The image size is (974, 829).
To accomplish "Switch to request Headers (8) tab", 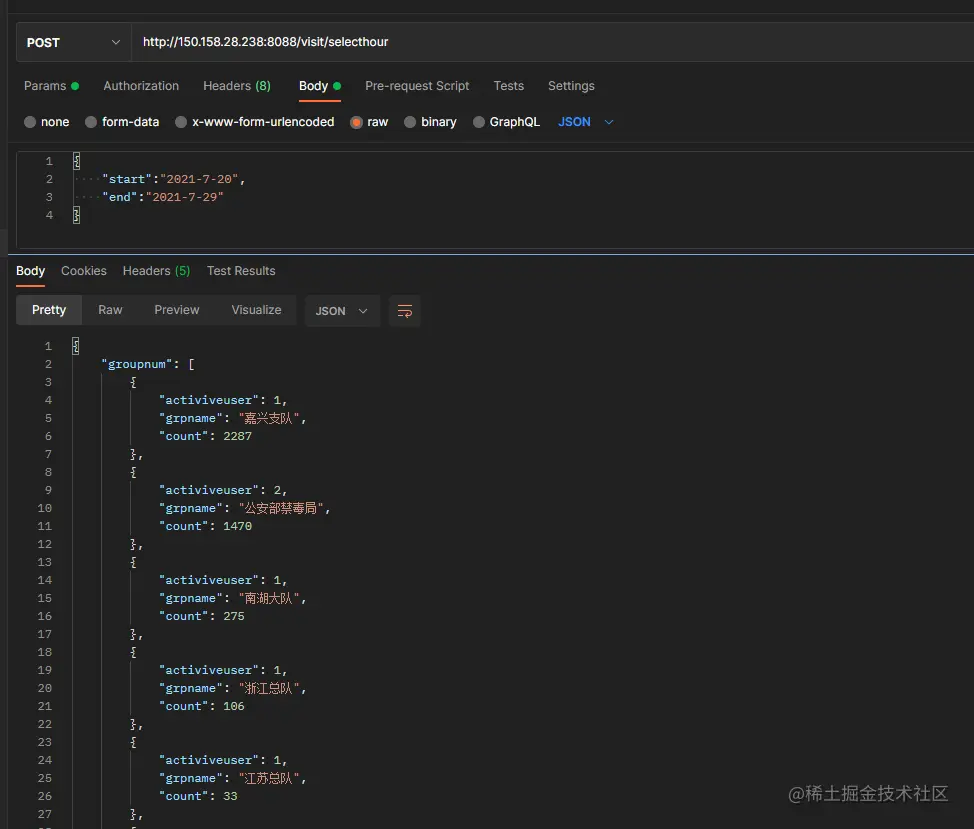I will coord(236,86).
